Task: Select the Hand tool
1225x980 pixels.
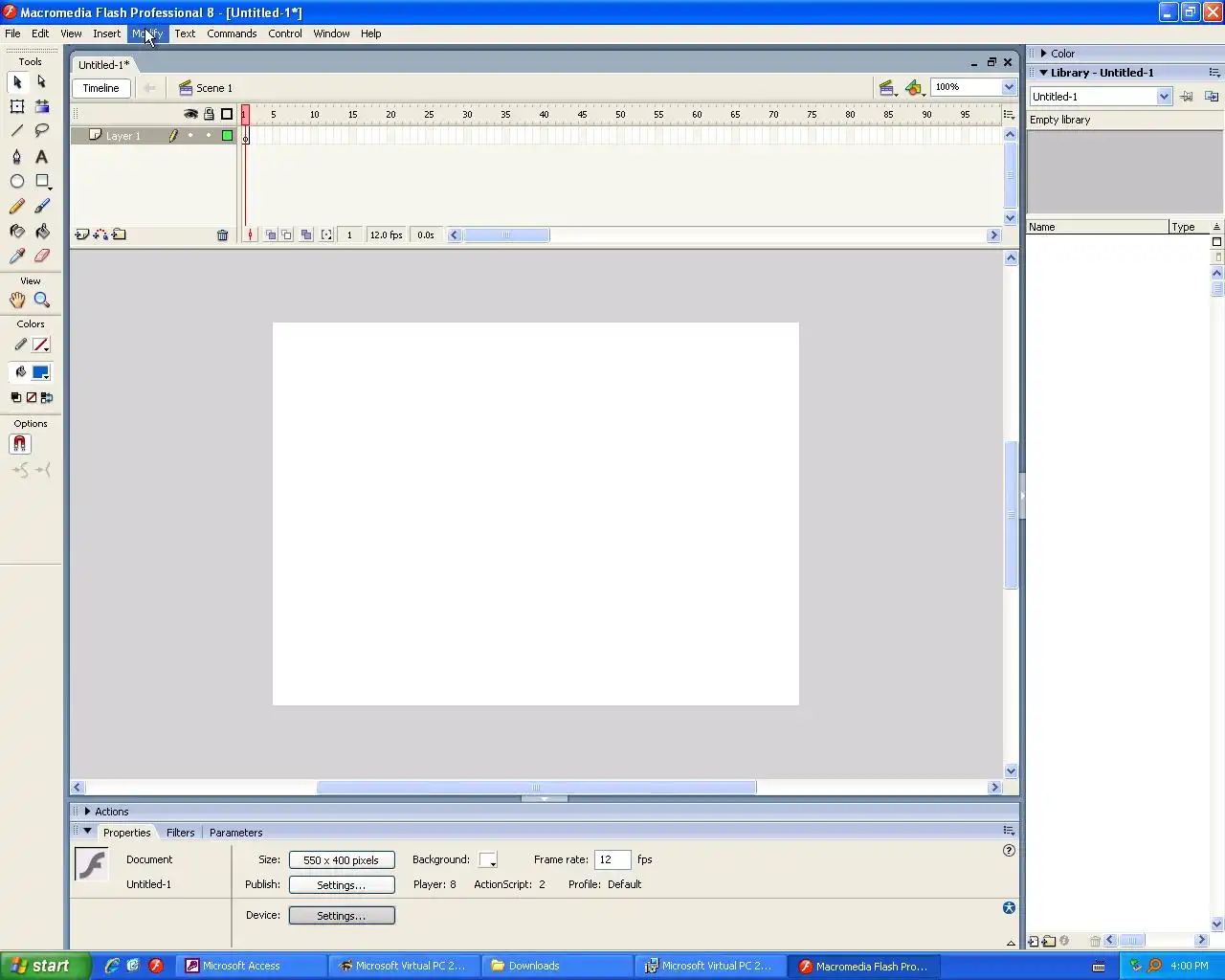Action: click(17, 300)
